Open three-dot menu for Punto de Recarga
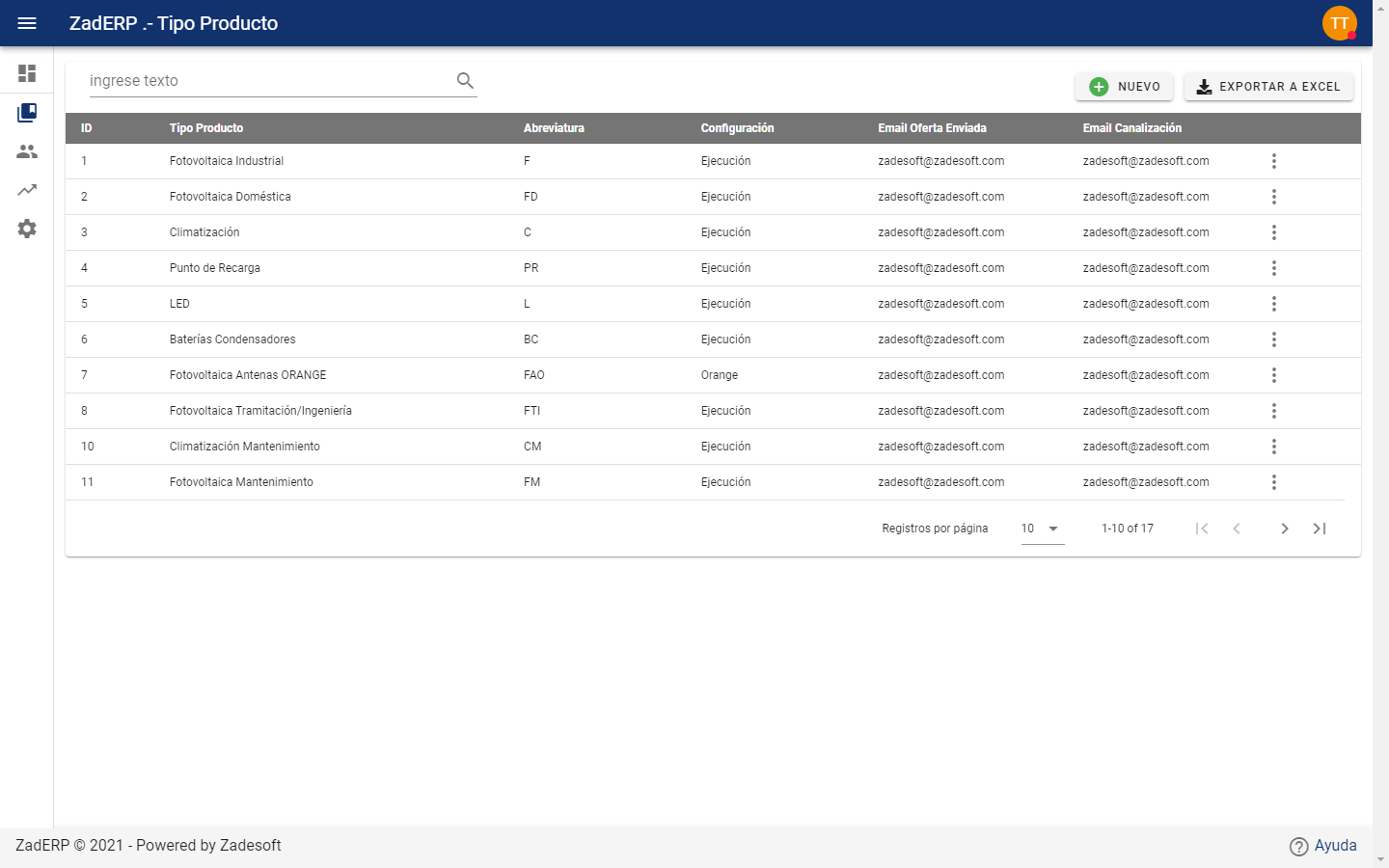Viewport: 1389px width, 868px height. click(x=1274, y=268)
